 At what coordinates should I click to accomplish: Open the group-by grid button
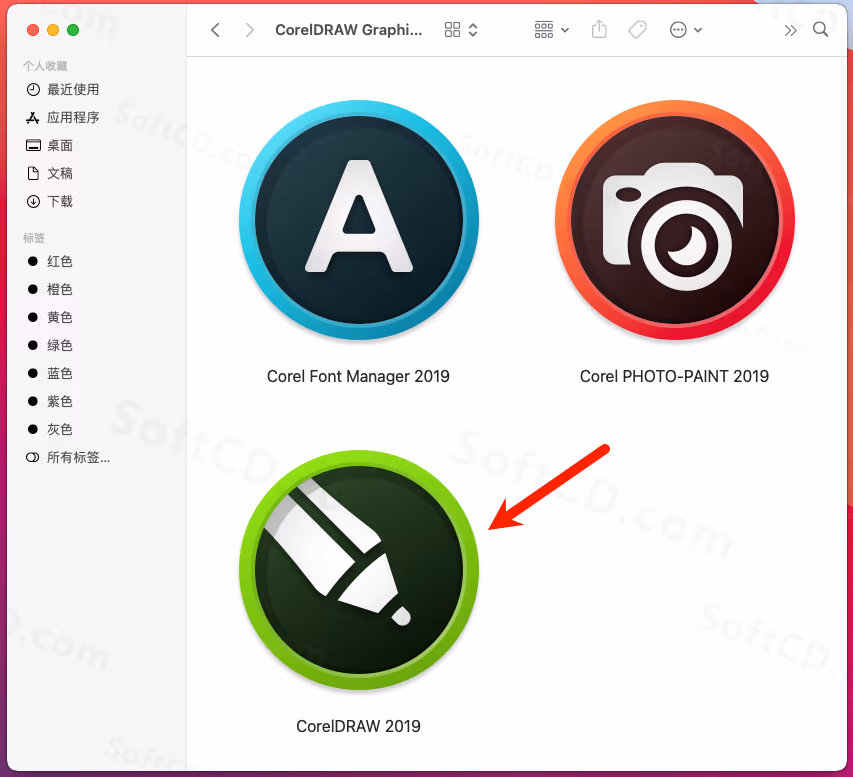coord(543,30)
